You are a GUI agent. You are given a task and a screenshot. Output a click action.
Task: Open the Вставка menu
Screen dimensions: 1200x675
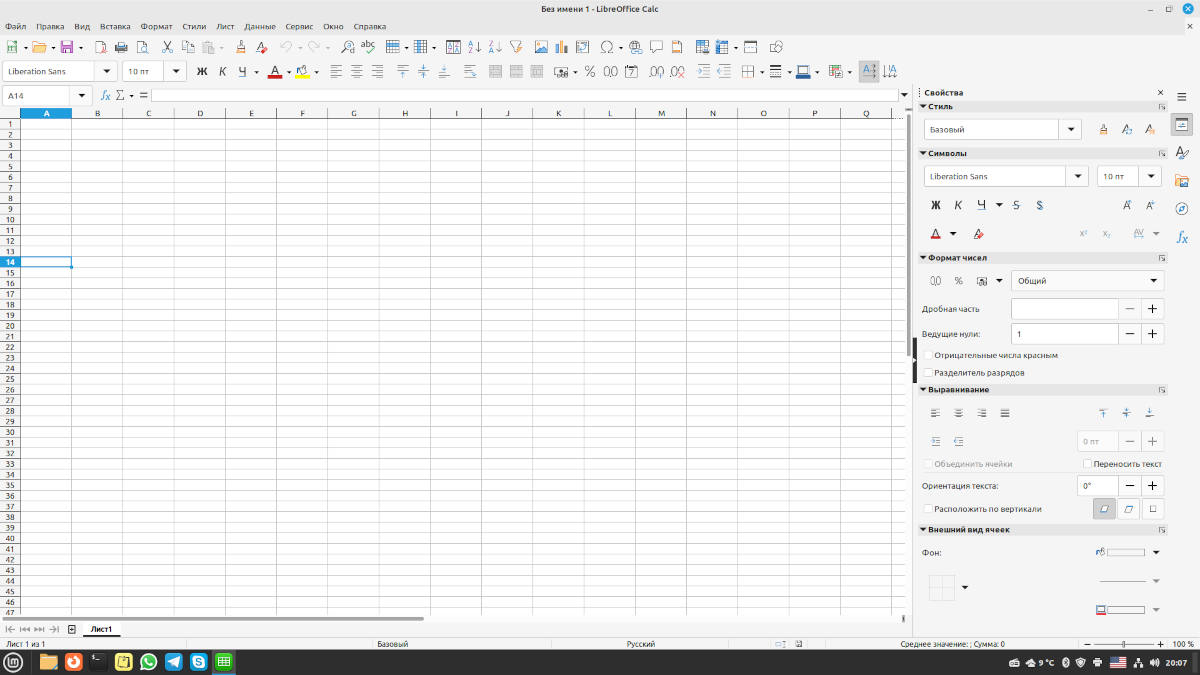(x=115, y=26)
